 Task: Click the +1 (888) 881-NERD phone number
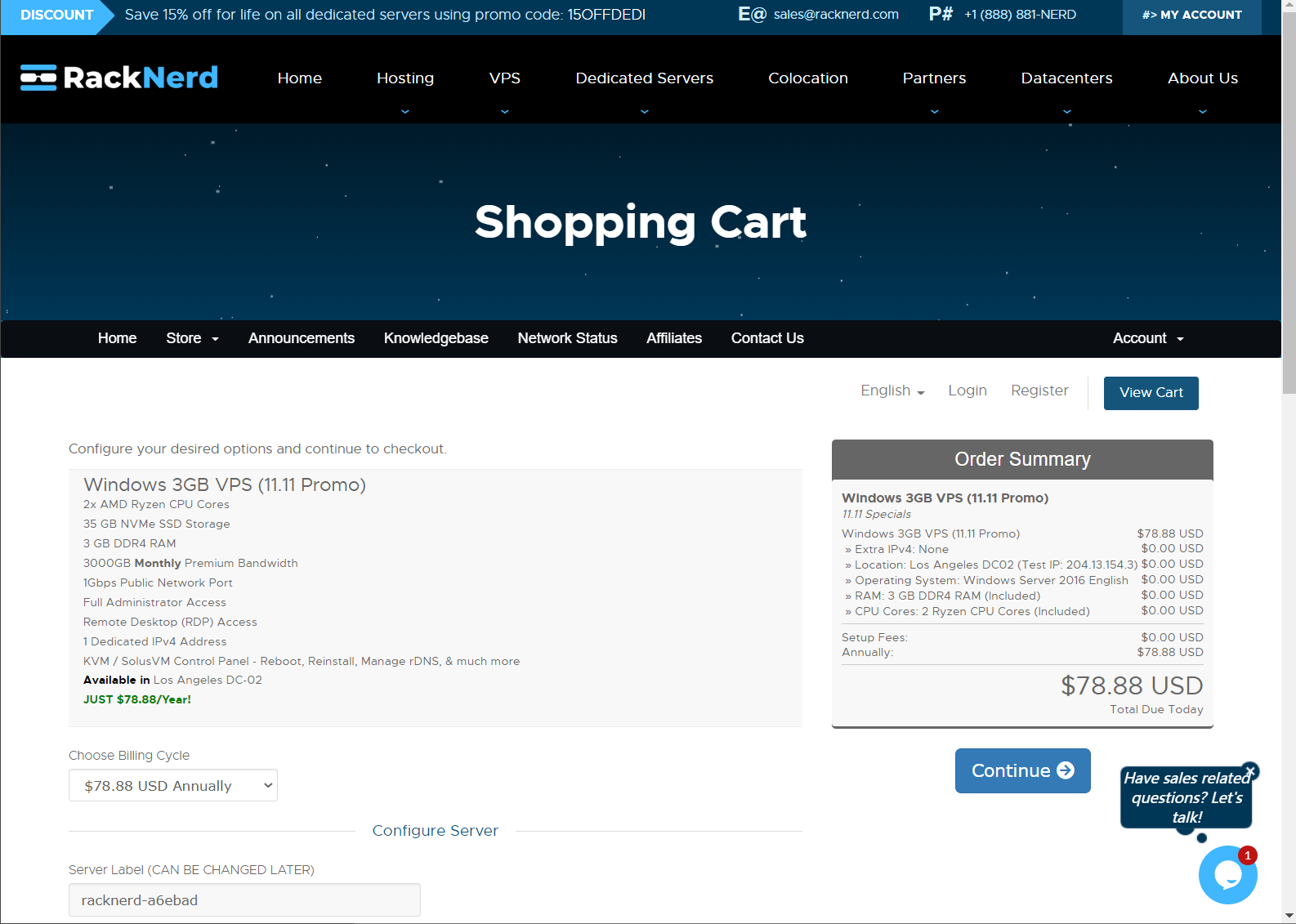click(x=1021, y=15)
